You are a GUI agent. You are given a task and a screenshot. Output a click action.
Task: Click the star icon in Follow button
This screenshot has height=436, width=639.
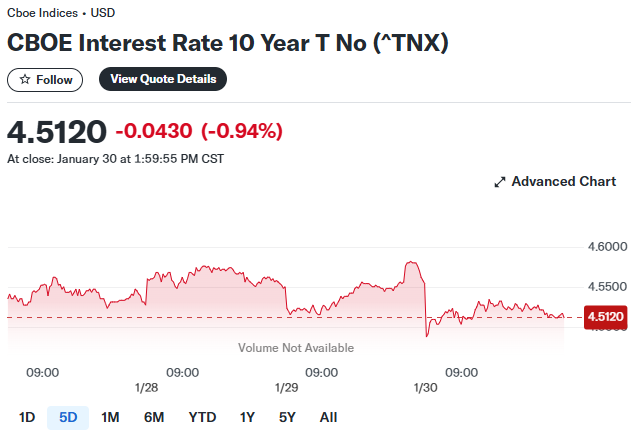pos(25,80)
